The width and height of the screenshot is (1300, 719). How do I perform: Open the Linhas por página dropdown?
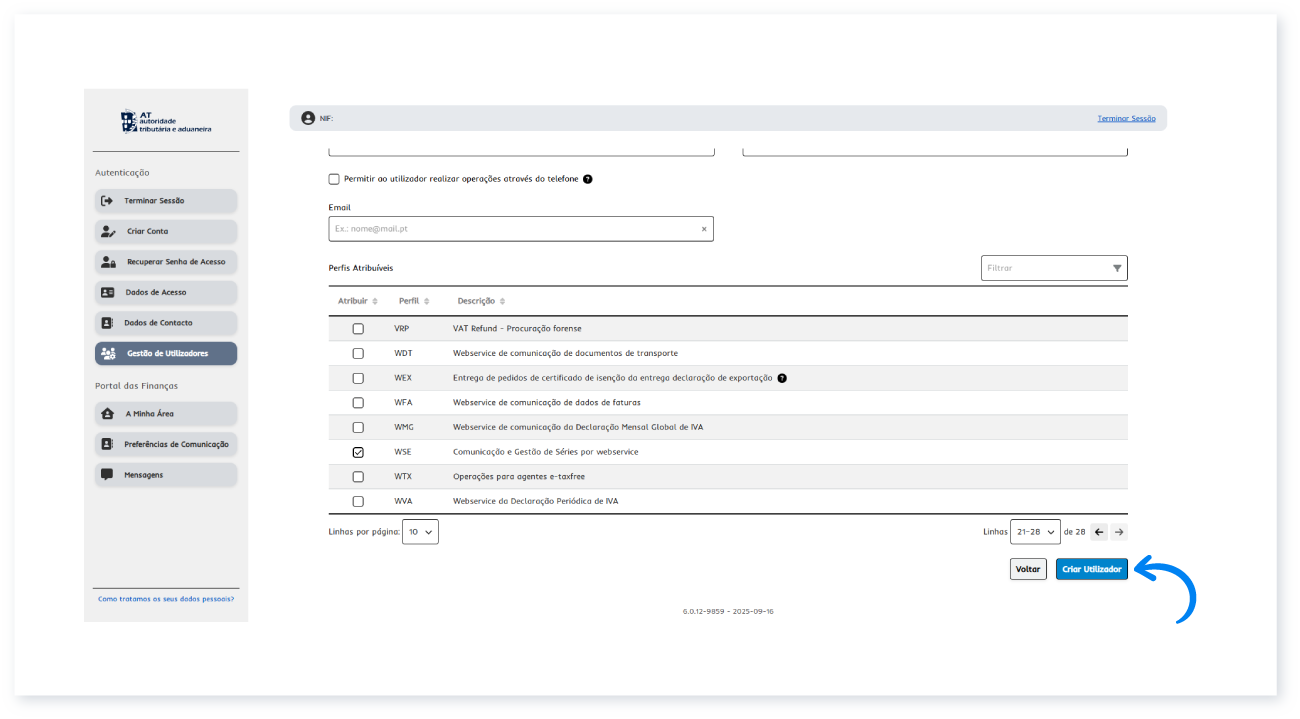[420, 532]
